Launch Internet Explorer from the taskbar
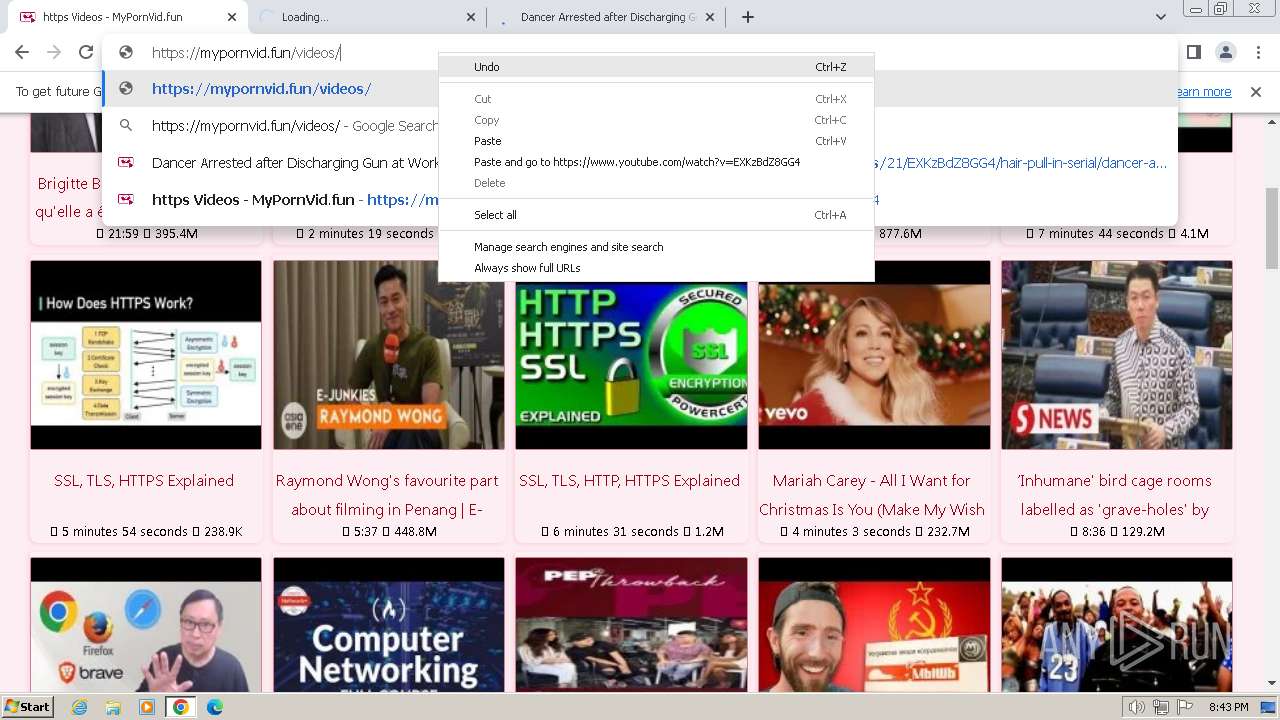Viewport: 1280px width, 720px height. (79, 707)
